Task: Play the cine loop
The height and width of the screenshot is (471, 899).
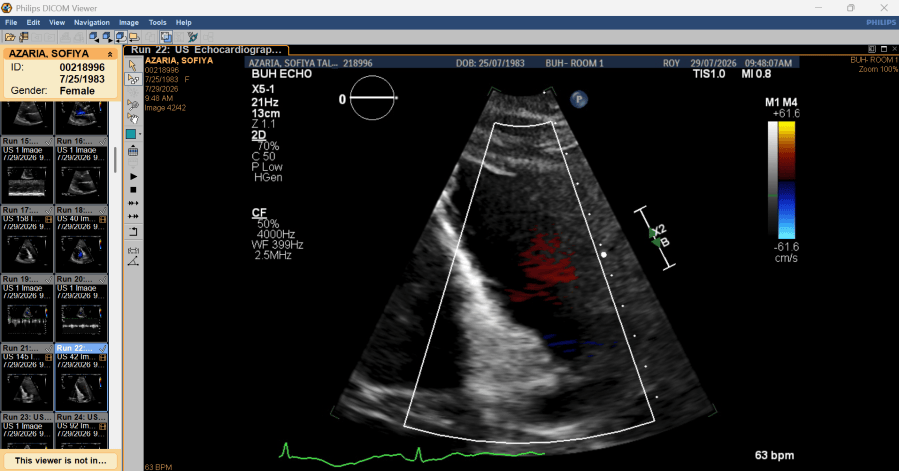Action: tap(133, 176)
